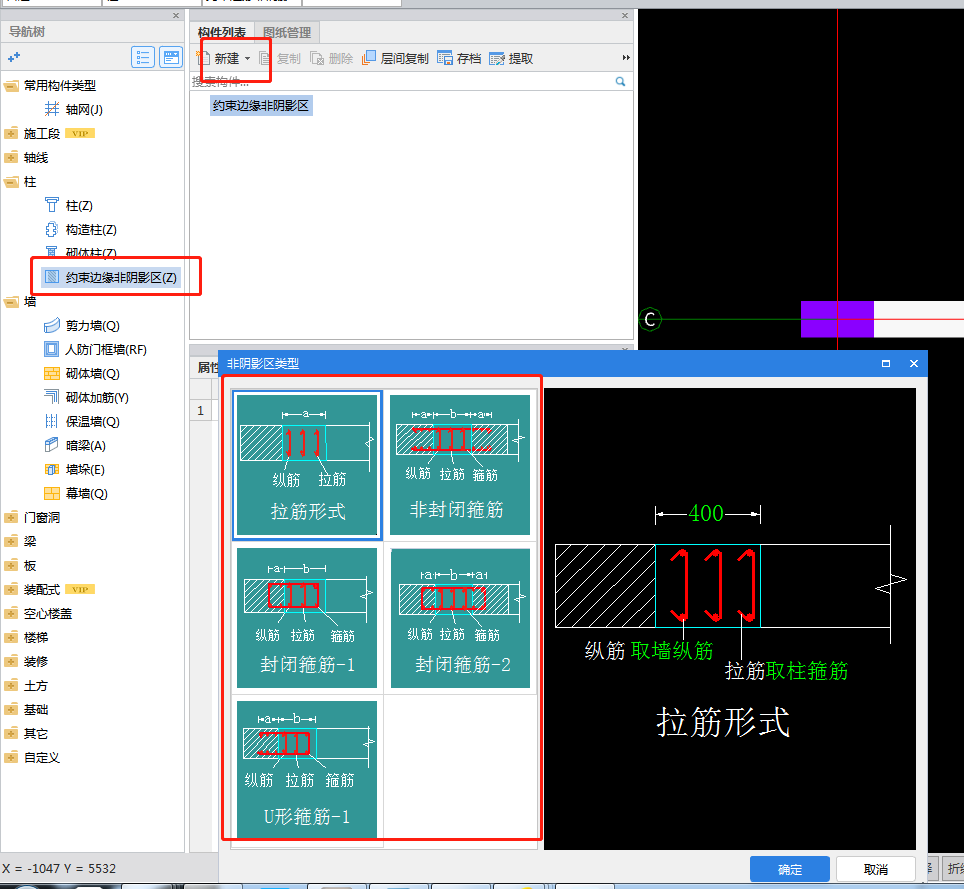This screenshot has width=964, height=889.
Task: Click the 确定 confirm button
Action: (x=789, y=869)
